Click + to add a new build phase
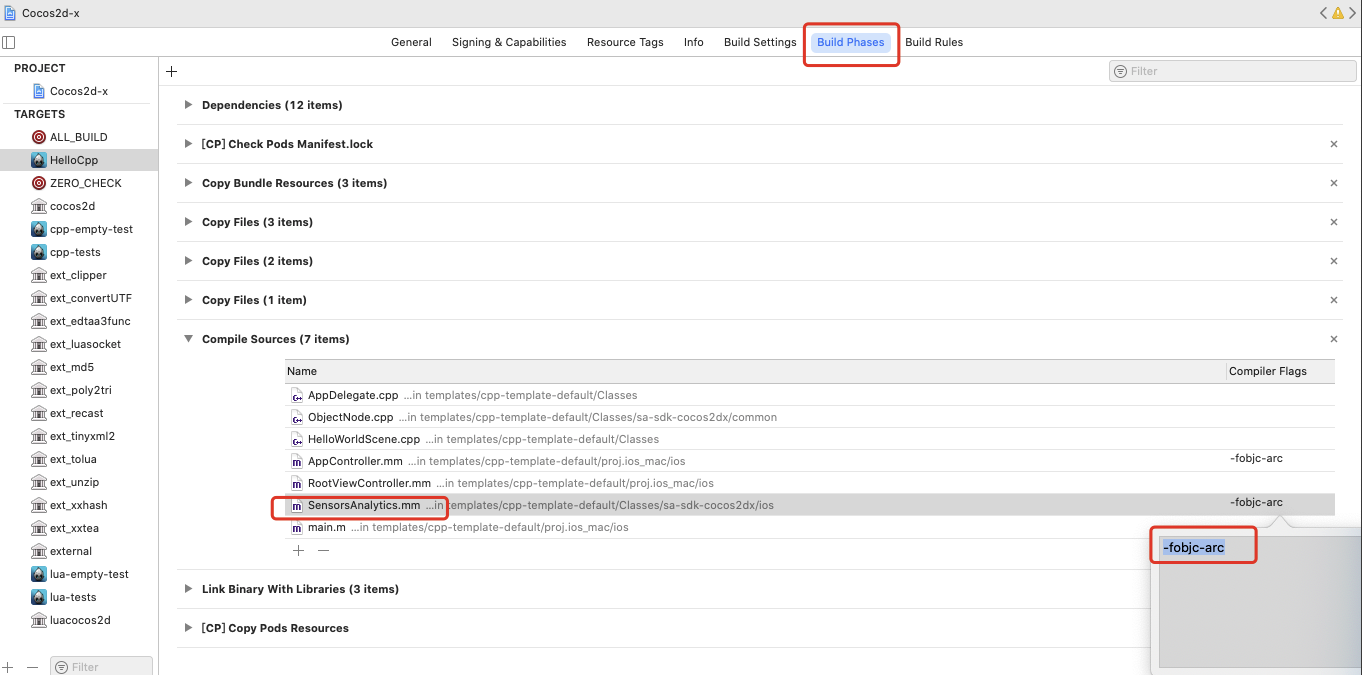Screen dimensions: 1362x675 click(171, 71)
